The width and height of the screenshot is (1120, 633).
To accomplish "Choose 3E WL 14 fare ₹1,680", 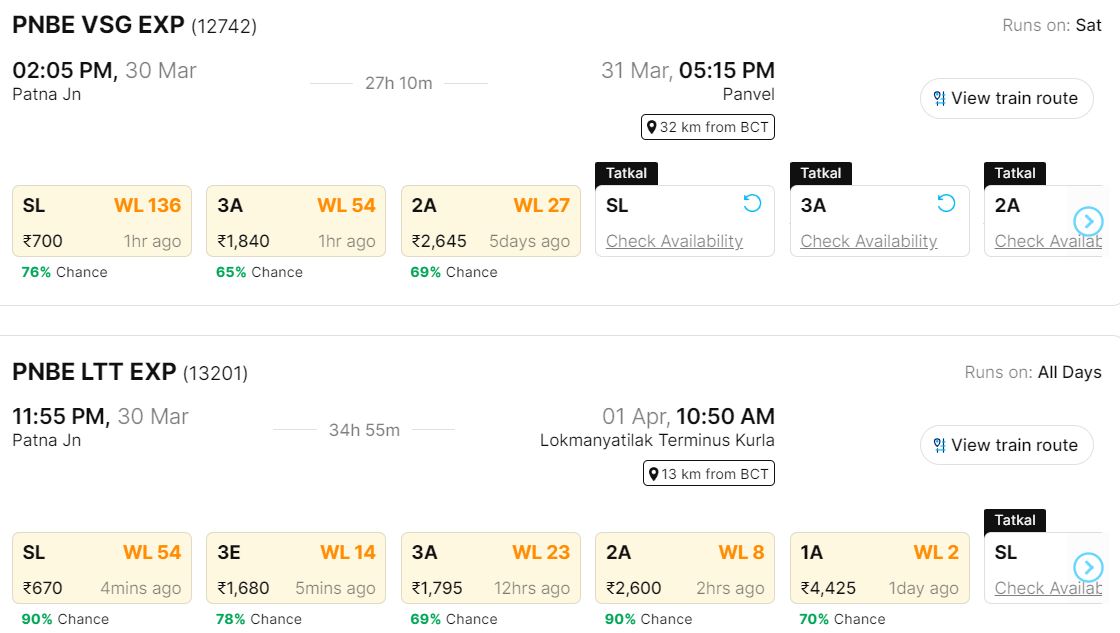I will coord(296,568).
